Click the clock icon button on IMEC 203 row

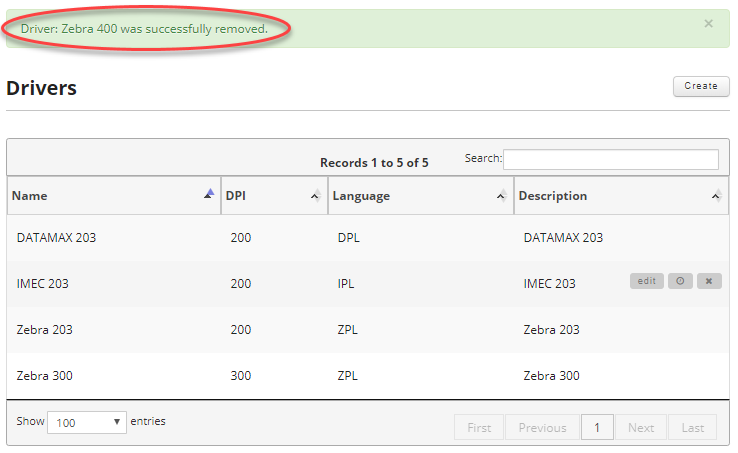click(680, 281)
